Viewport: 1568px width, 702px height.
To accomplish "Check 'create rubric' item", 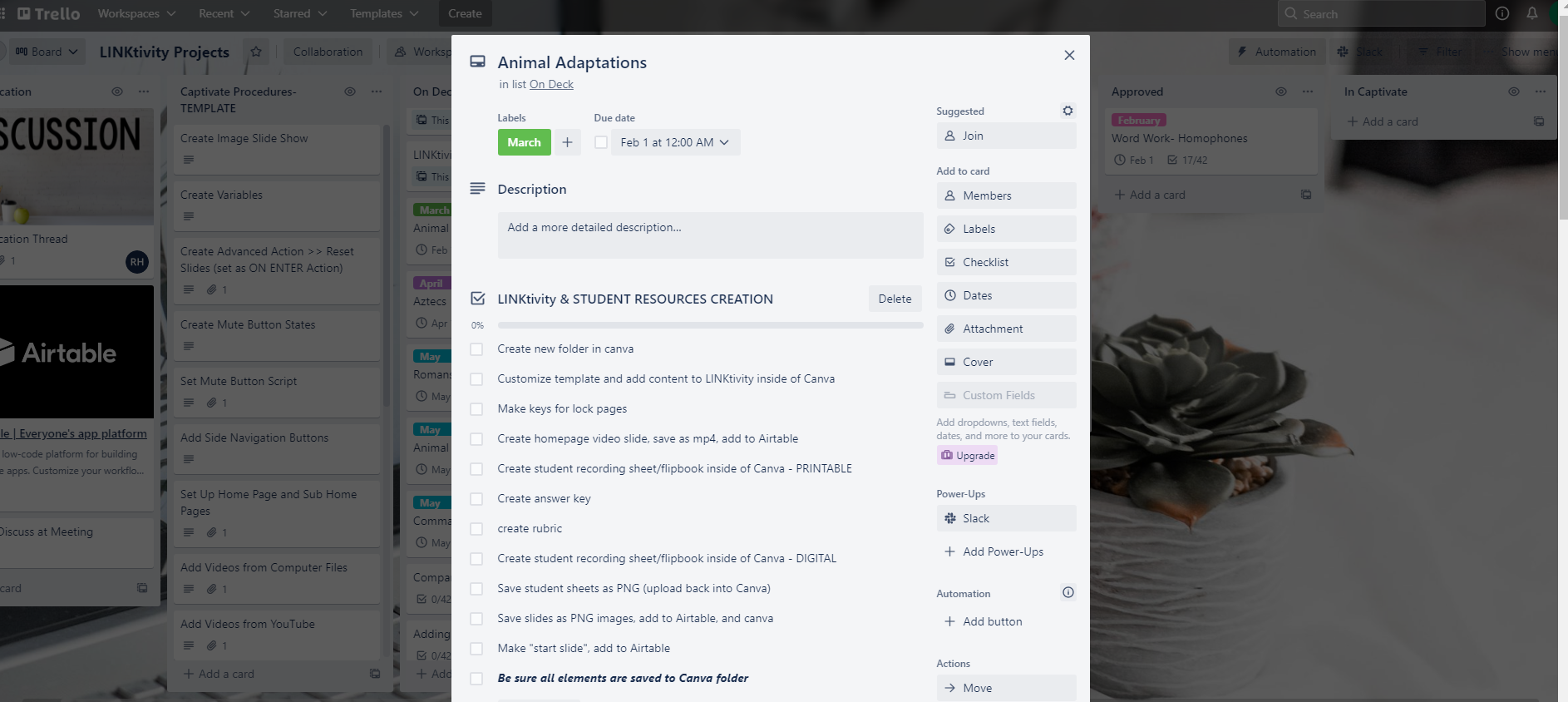I will click(476, 529).
